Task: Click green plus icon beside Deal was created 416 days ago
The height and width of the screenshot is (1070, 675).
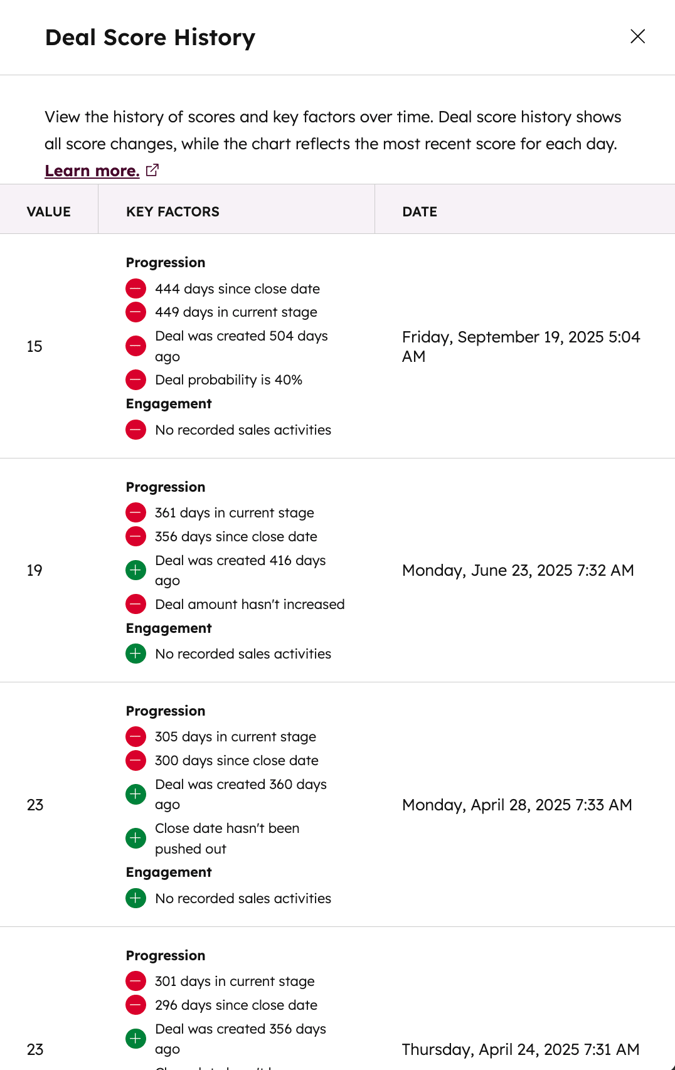Action: tap(136, 570)
